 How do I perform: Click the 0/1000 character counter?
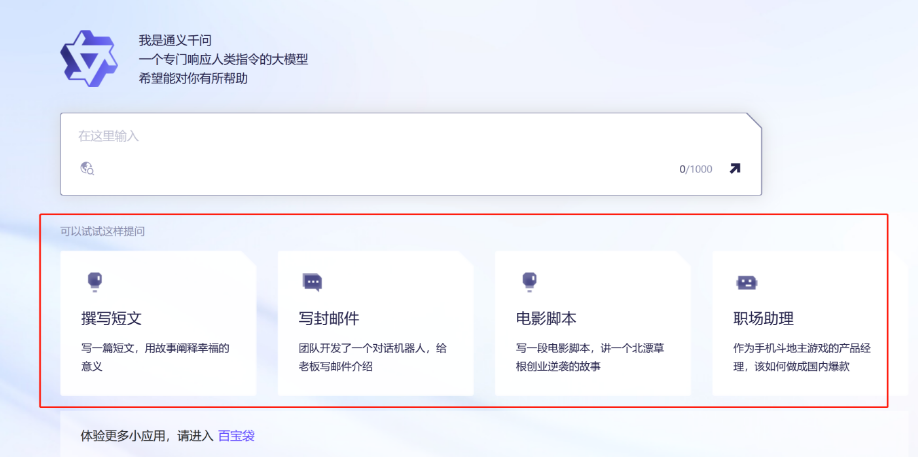tap(696, 169)
